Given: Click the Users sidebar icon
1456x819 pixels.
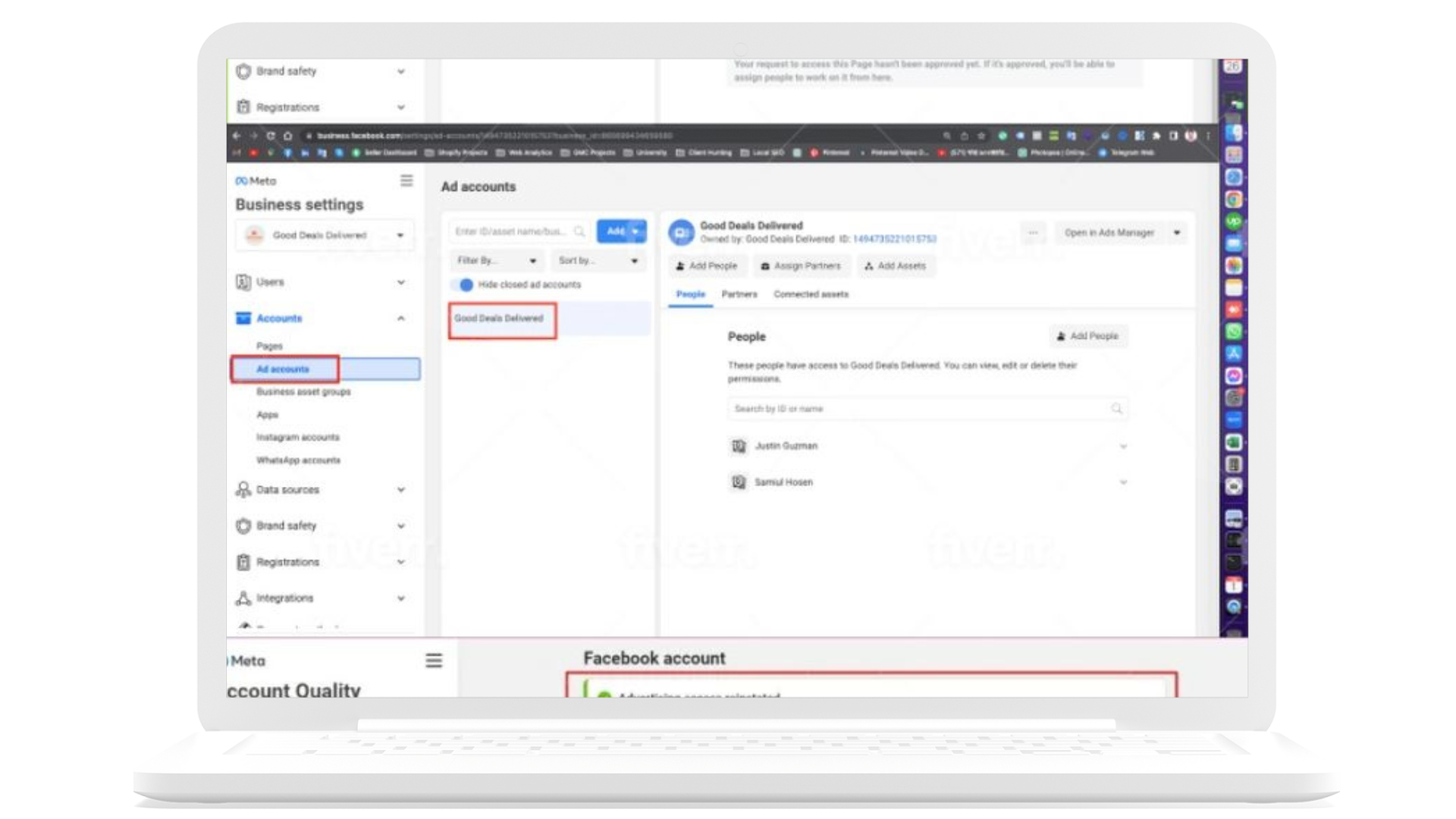Looking at the screenshot, I should click(243, 282).
